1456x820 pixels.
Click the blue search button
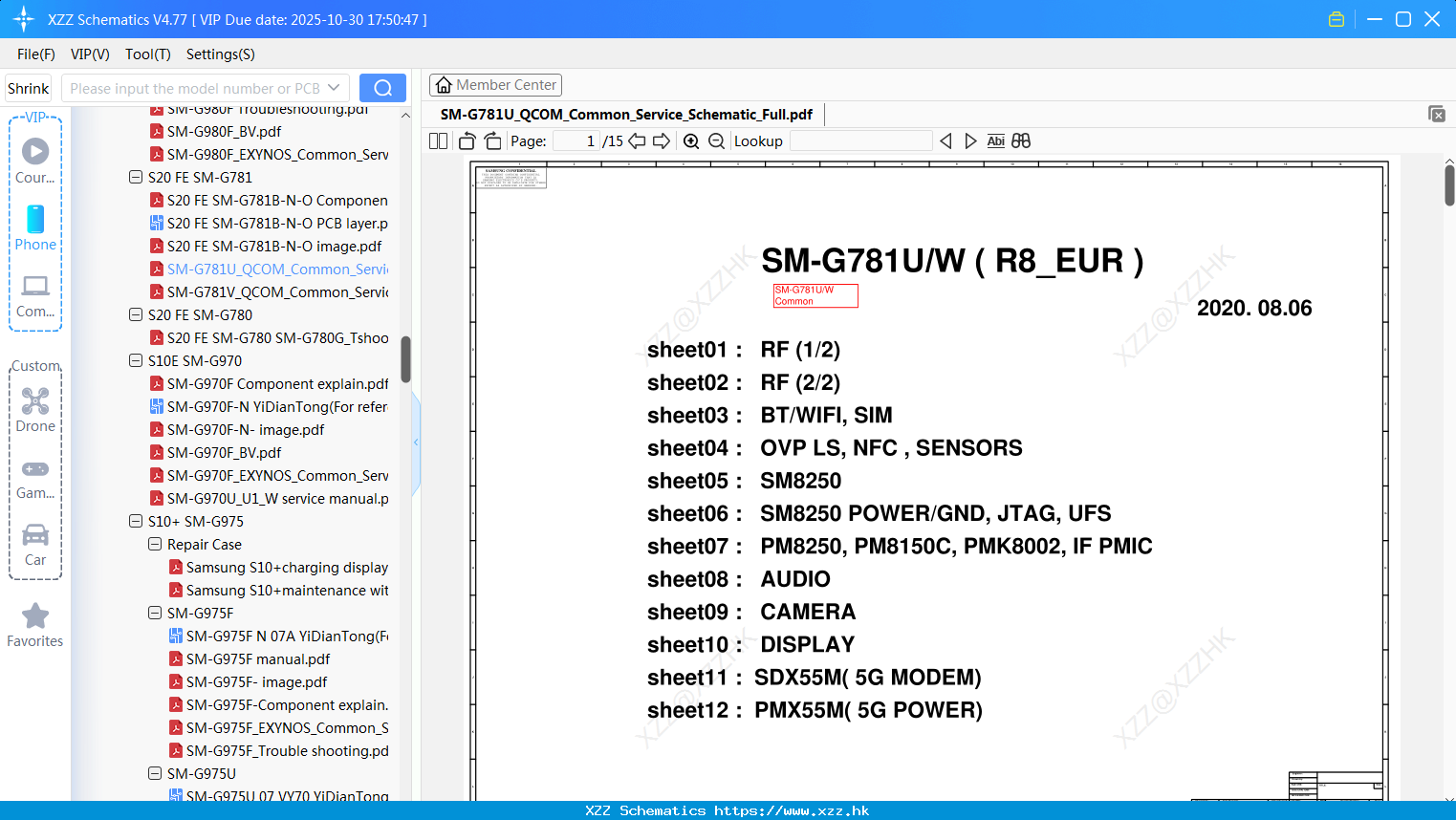point(382,88)
